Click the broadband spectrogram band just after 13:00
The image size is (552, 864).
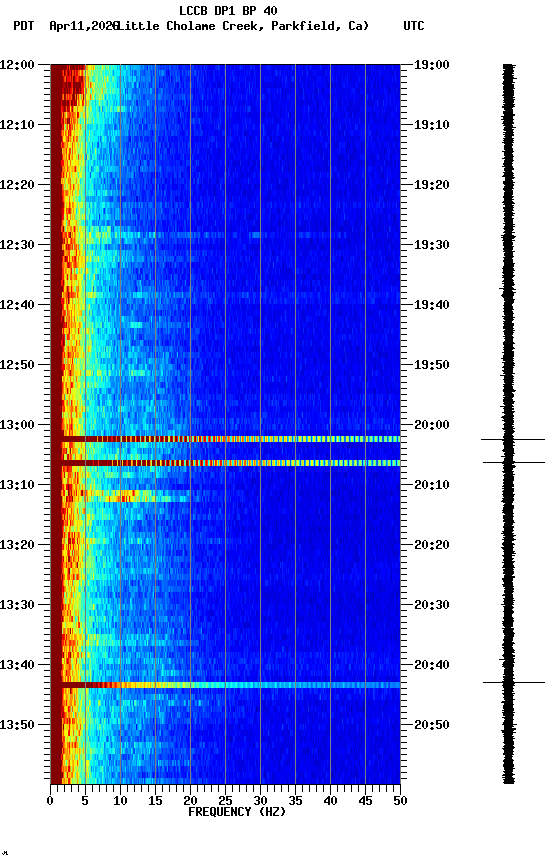(x=225, y=439)
